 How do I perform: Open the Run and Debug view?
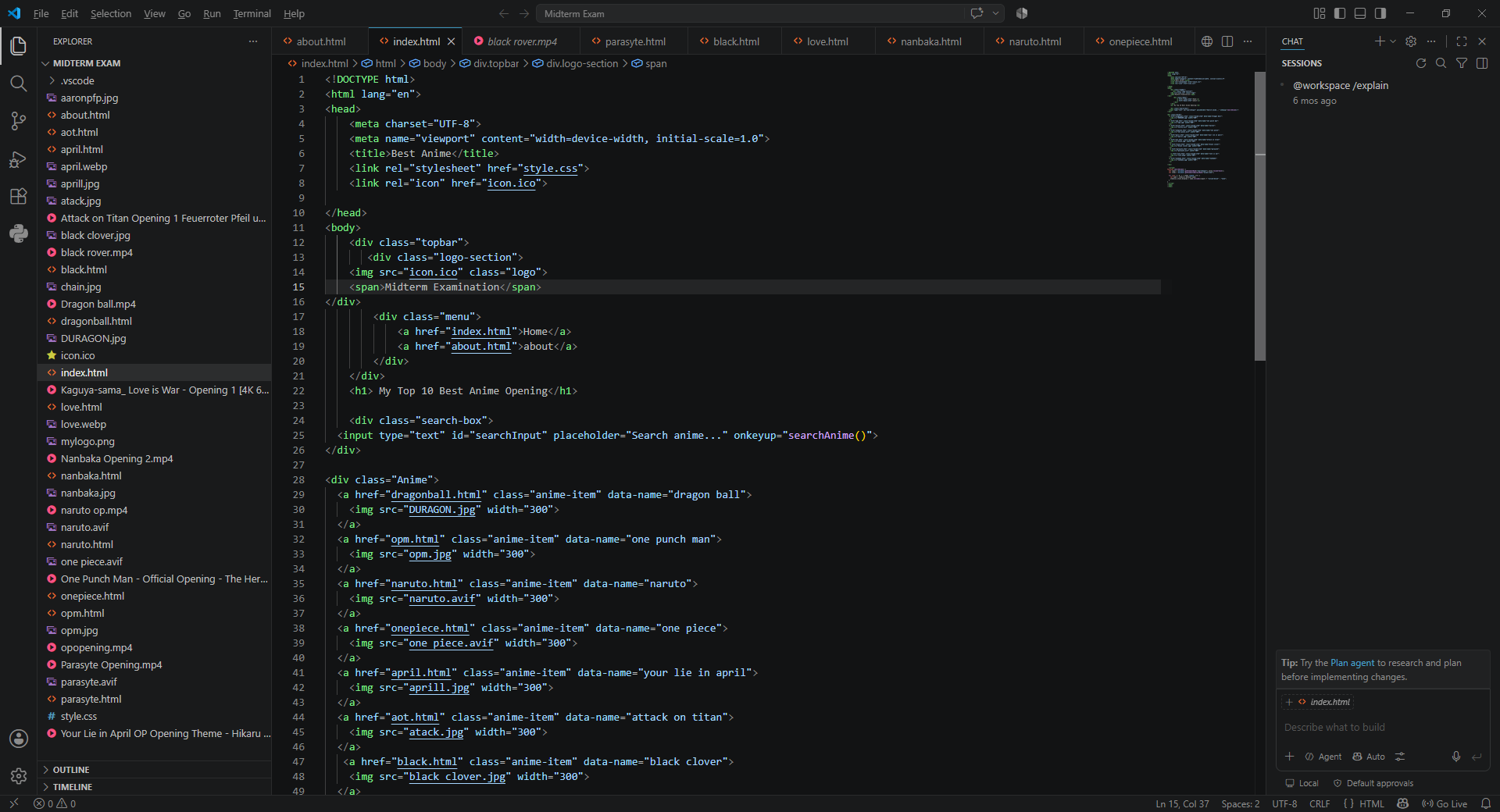coord(19,158)
